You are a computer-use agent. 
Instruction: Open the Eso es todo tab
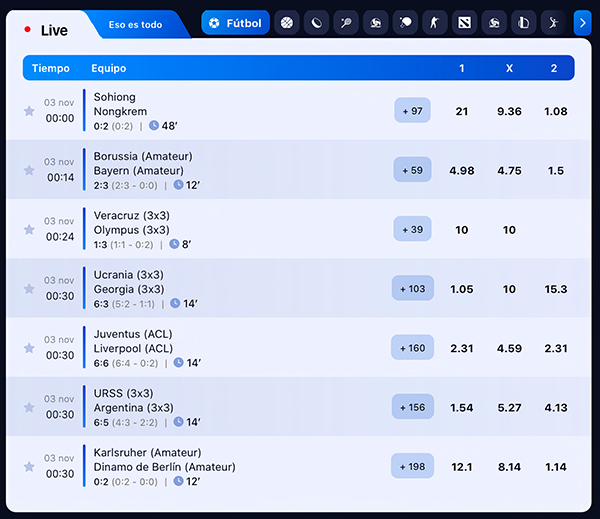135,24
